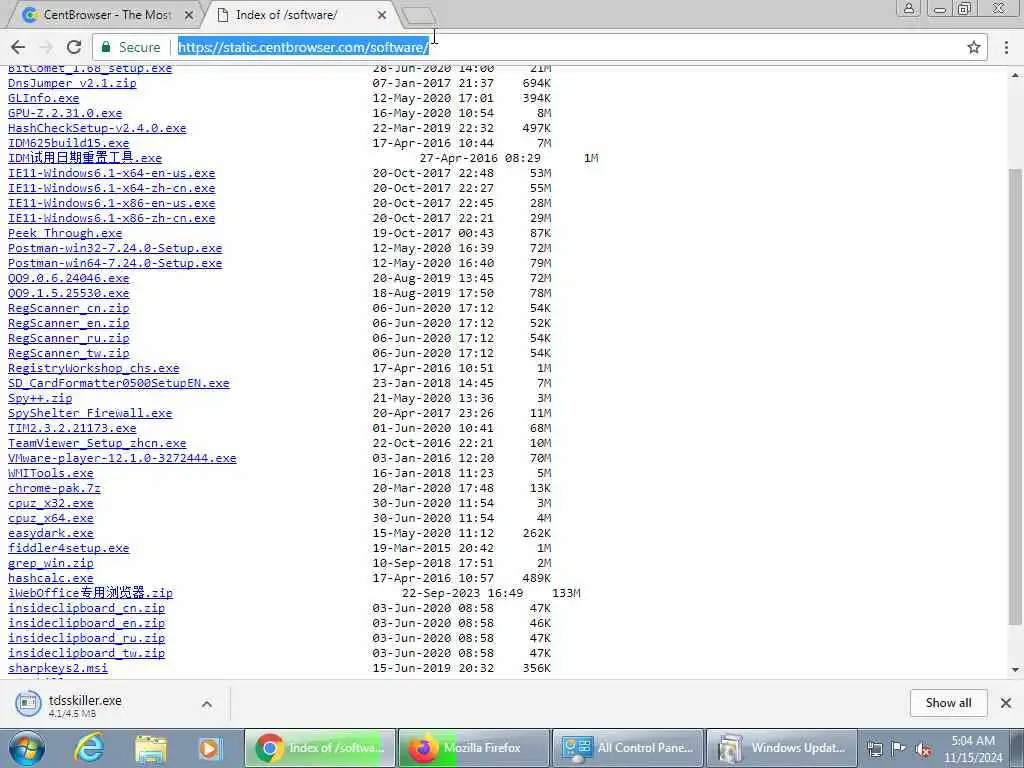Download GLInfo.exe
The width and height of the screenshot is (1024, 768).
click(x=43, y=98)
